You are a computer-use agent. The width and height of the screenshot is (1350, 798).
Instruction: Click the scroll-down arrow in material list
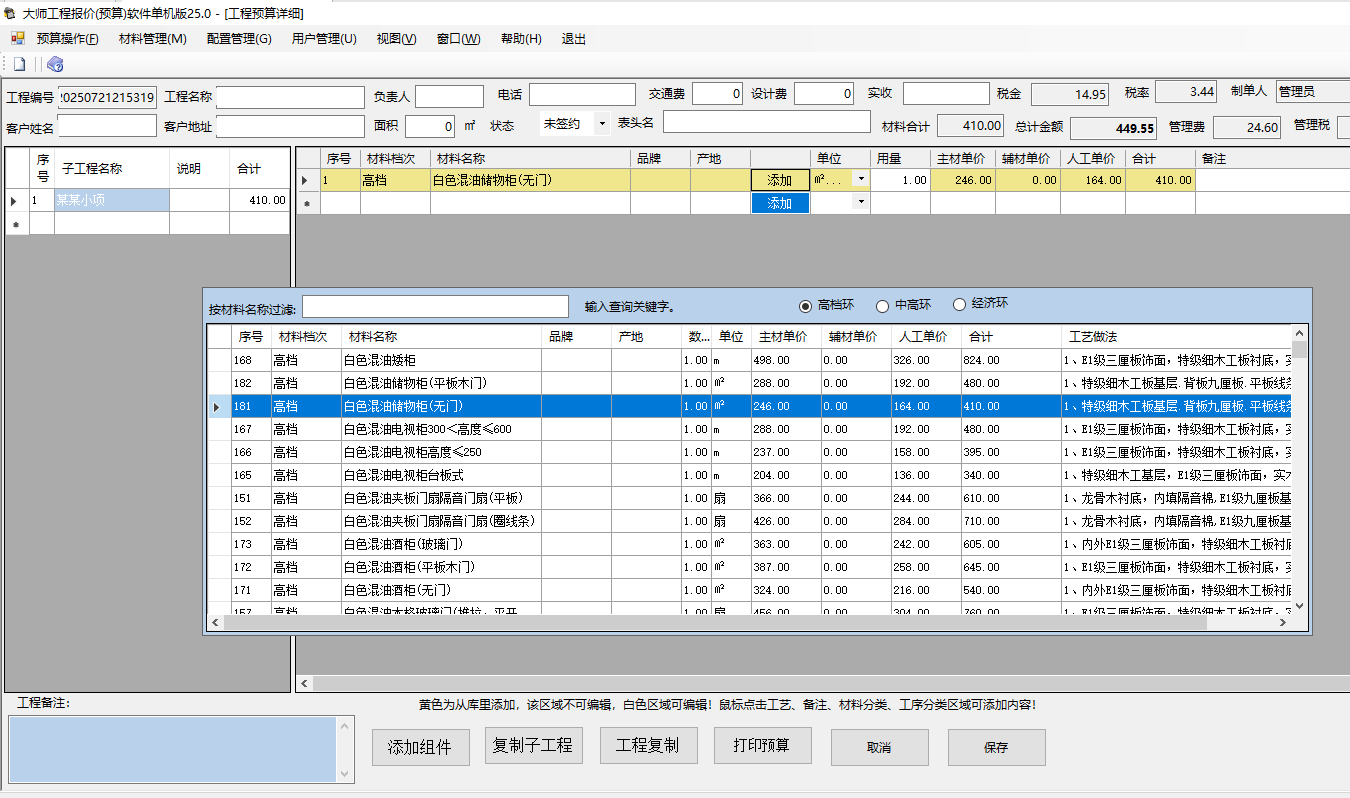(1299, 605)
